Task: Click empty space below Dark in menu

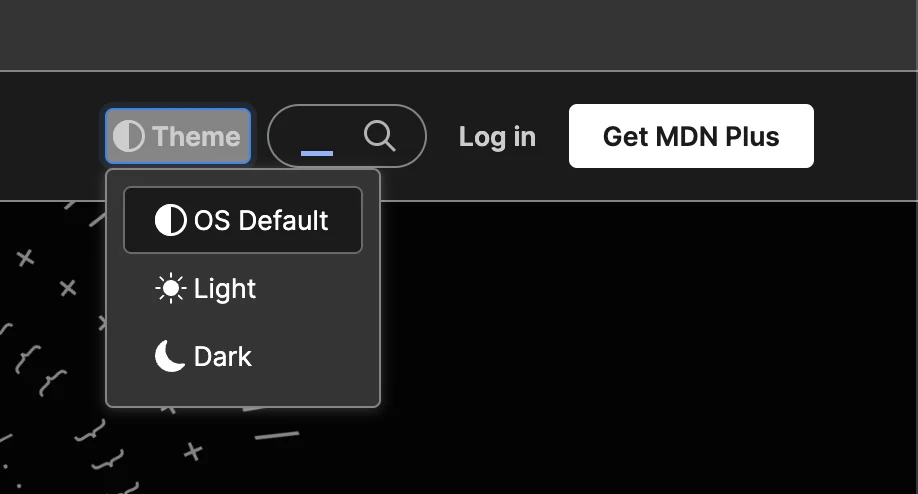Action: pyautogui.click(x=243, y=397)
